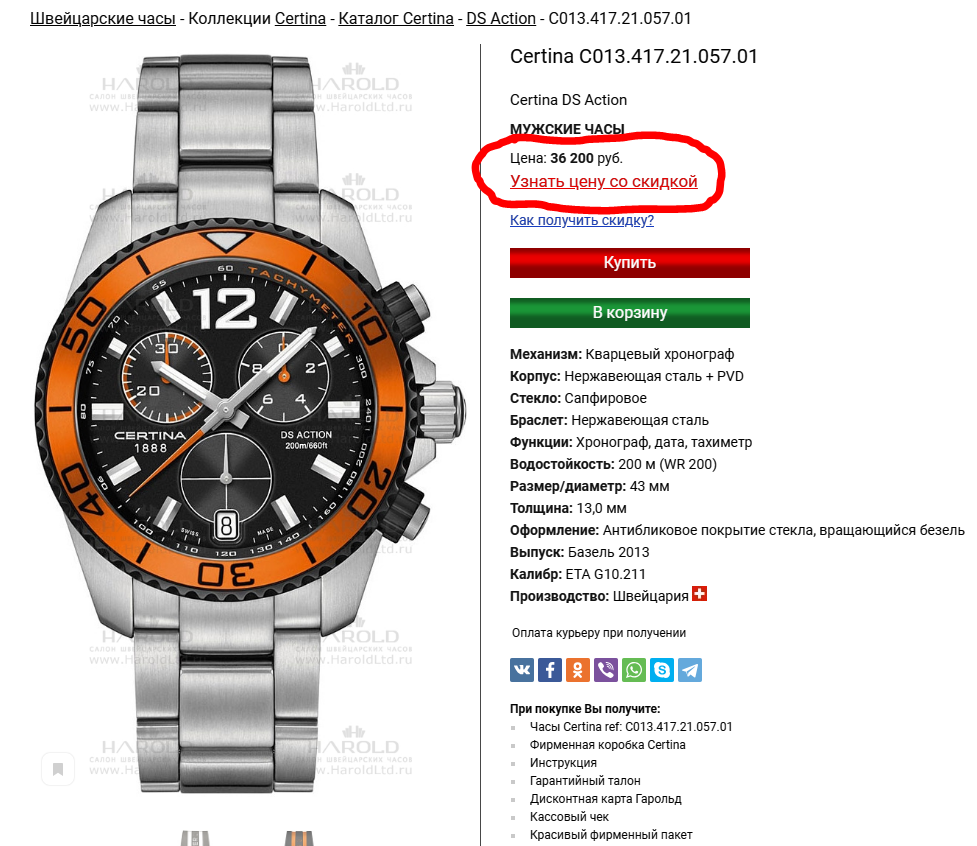The image size is (977, 846).
Task: Go to the Швейцарские часы breadcrumb
Action: tap(103, 18)
